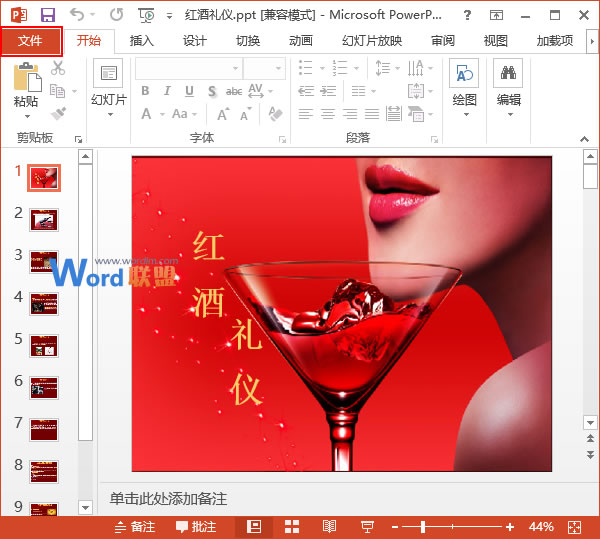Open the font name combo box
The image size is (600, 539).
click(189, 68)
